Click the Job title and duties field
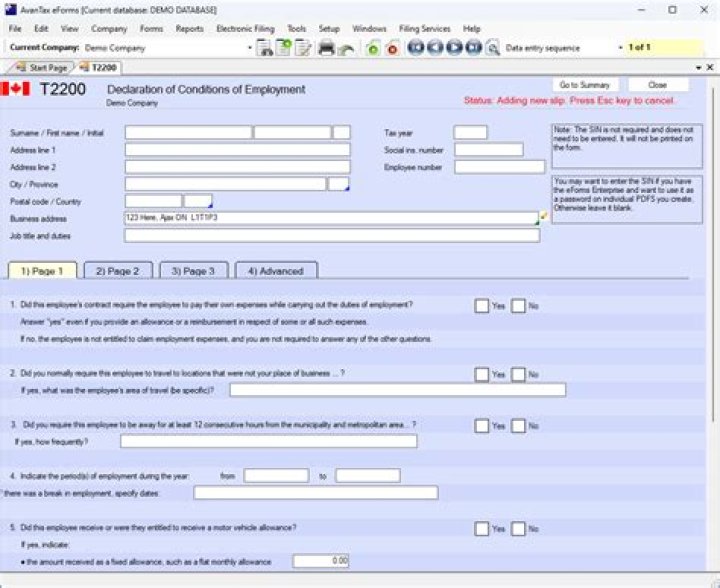 tap(331, 236)
